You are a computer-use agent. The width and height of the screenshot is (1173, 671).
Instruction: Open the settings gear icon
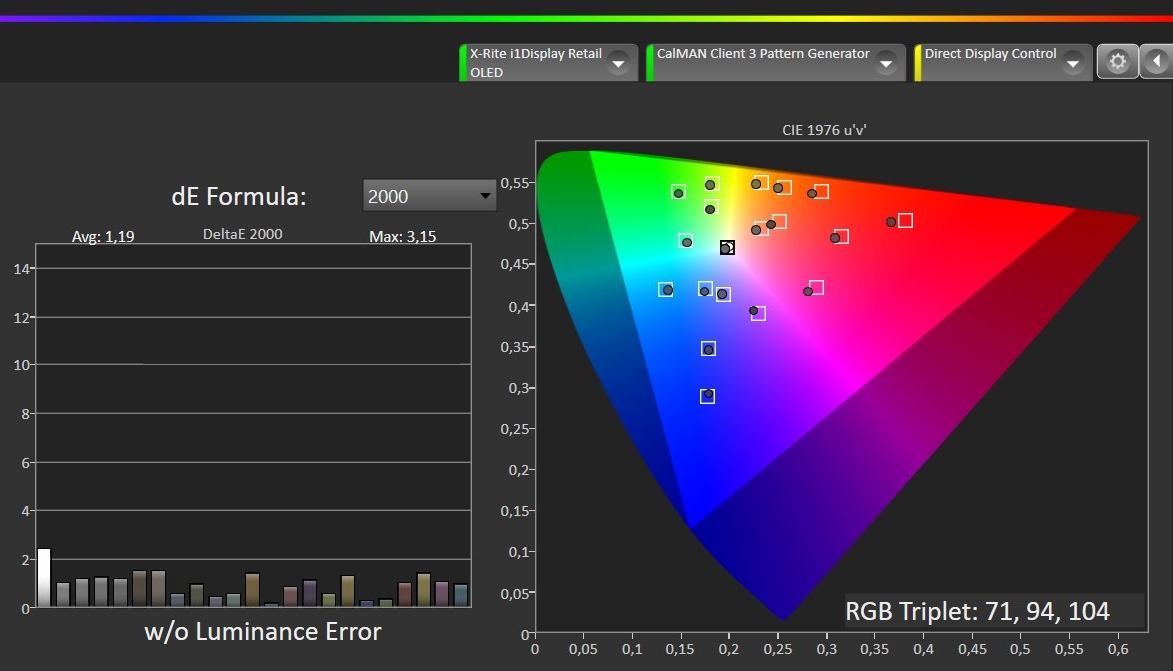(x=1117, y=62)
